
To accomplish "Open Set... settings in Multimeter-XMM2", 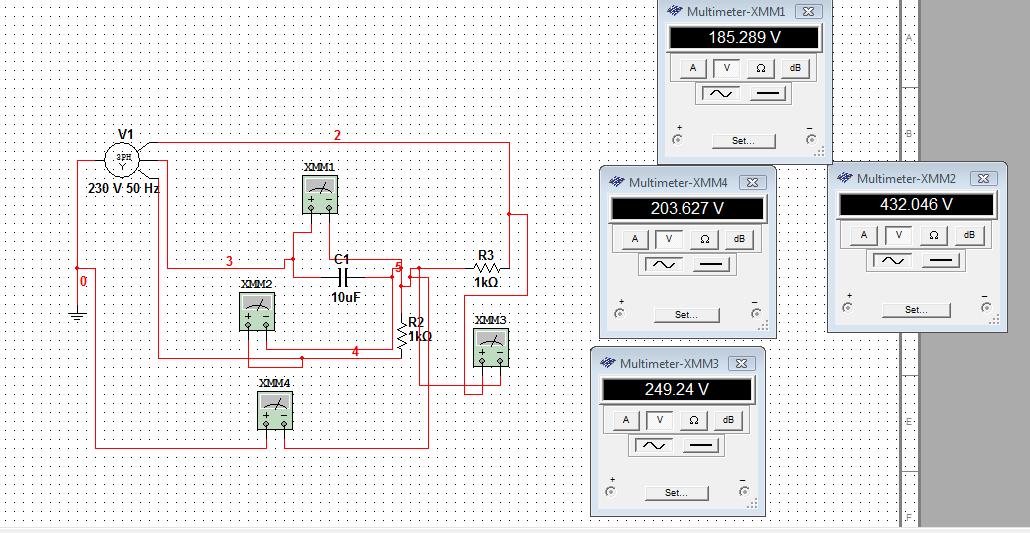I will [915, 310].
